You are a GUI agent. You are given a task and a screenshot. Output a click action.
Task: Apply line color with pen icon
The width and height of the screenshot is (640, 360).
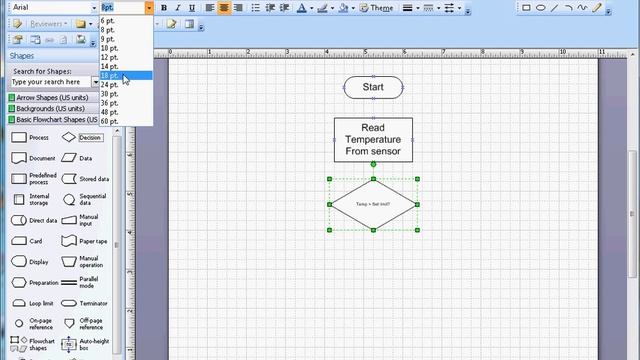[x=322, y=8]
